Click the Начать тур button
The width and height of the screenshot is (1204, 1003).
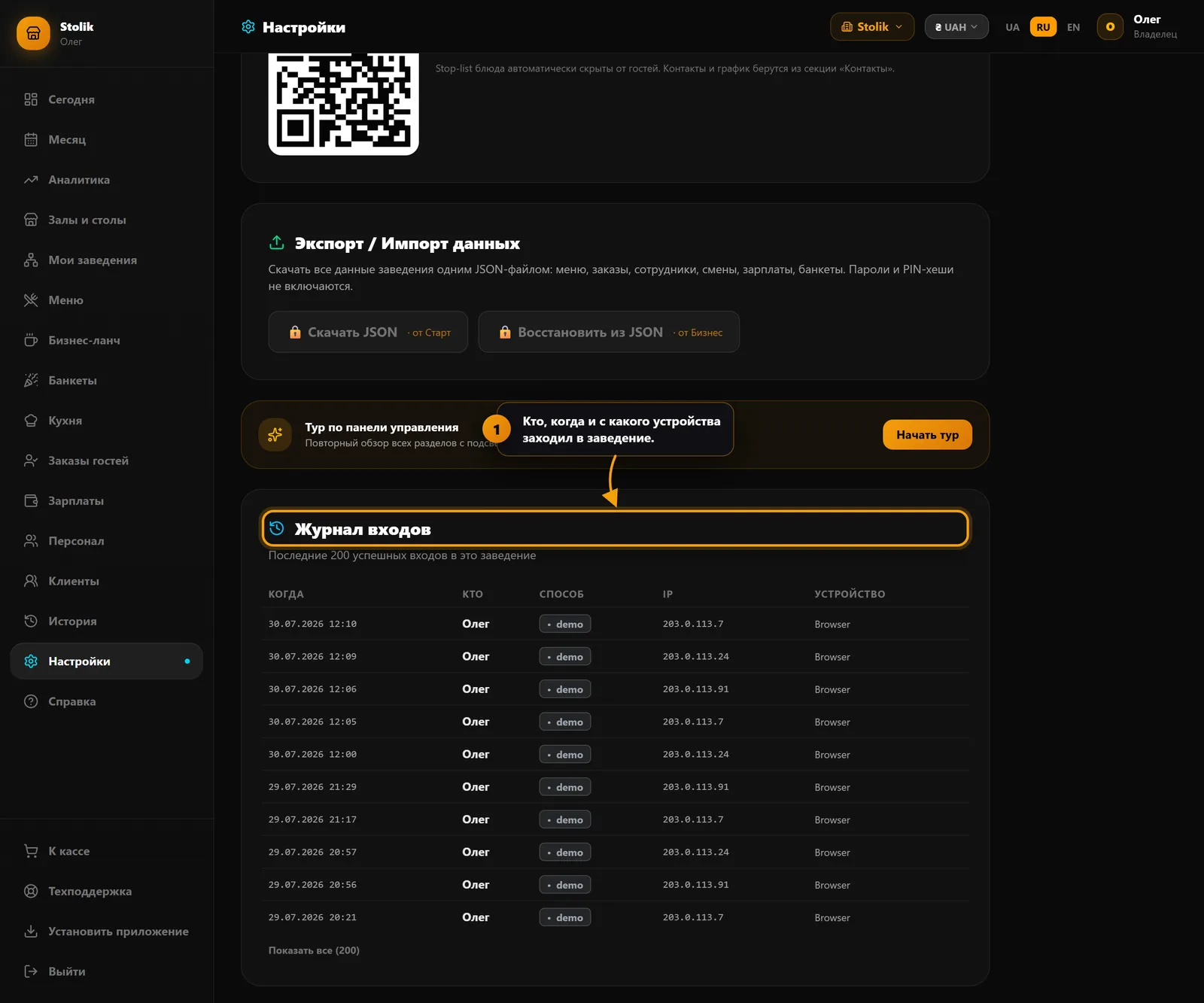click(x=927, y=435)
